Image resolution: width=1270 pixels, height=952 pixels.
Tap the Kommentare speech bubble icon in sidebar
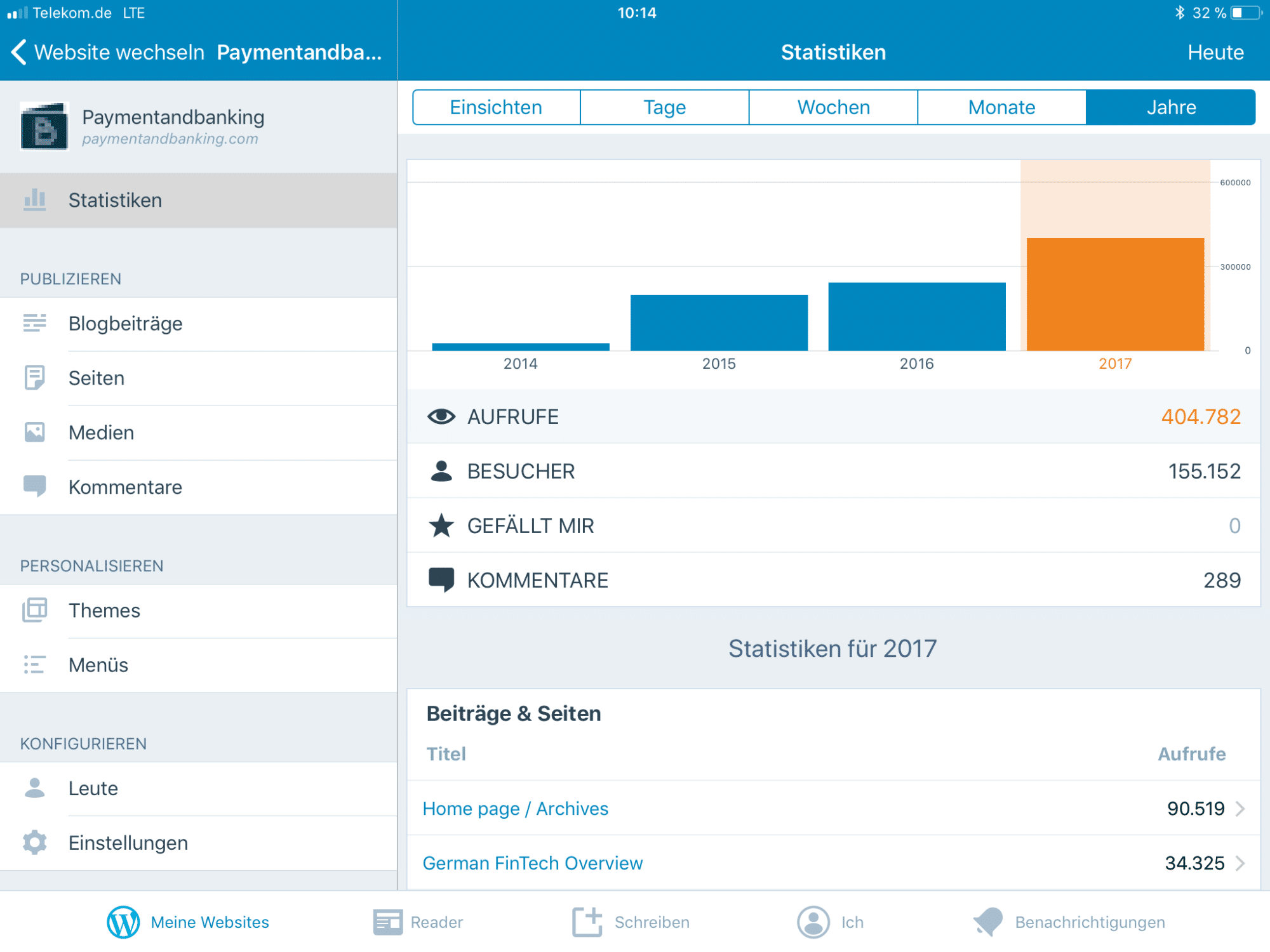(x=35, y=486)
